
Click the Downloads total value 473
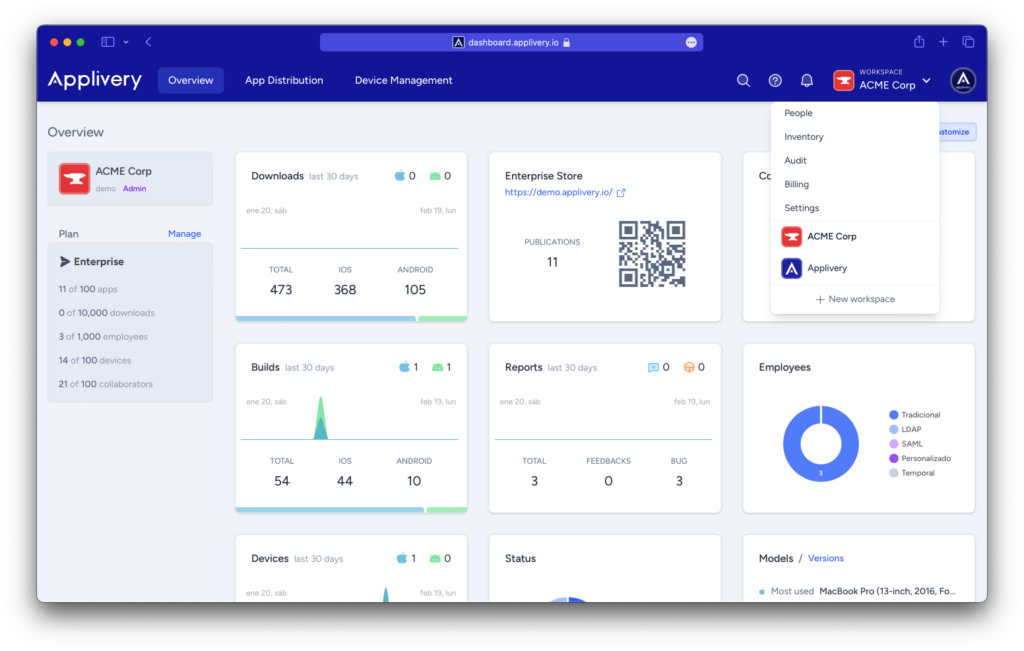(x=281, y=289)
